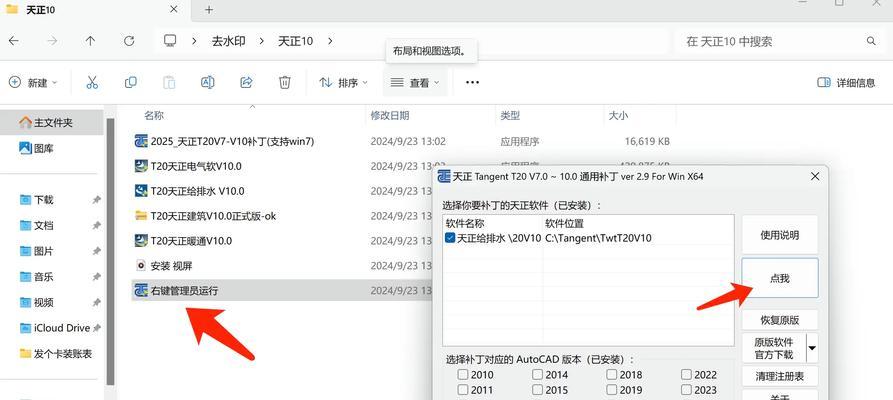Expand the chevron after 天正10 in breadcrumb
This screenshot has width=893, height=400.
pyautogui.click(x=330, y=41)
